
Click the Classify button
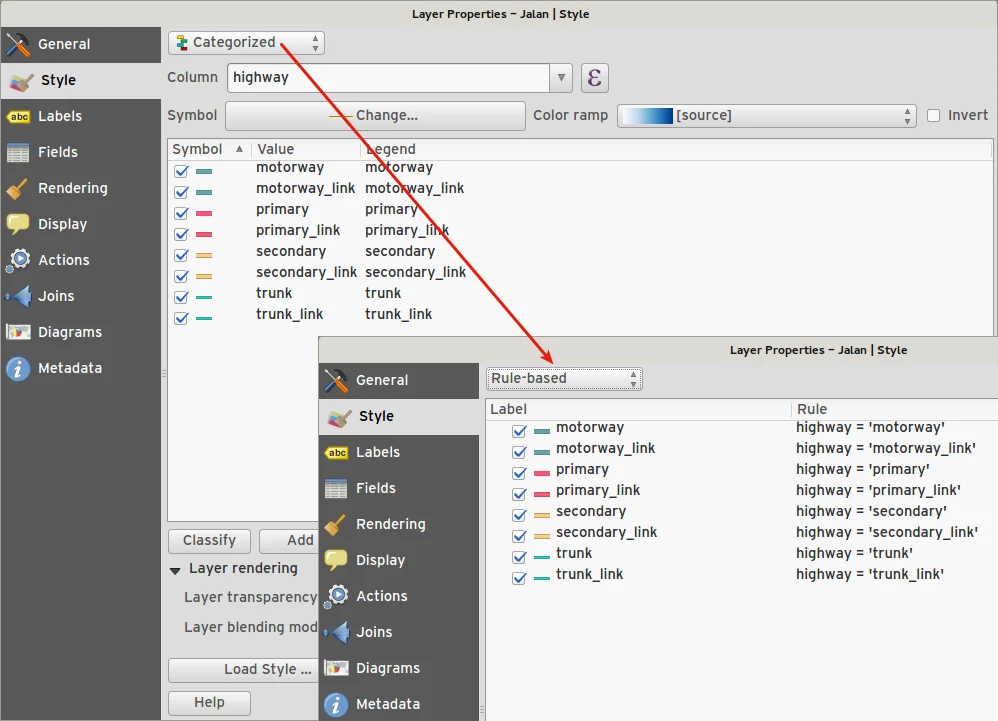(x=209, y=541)
